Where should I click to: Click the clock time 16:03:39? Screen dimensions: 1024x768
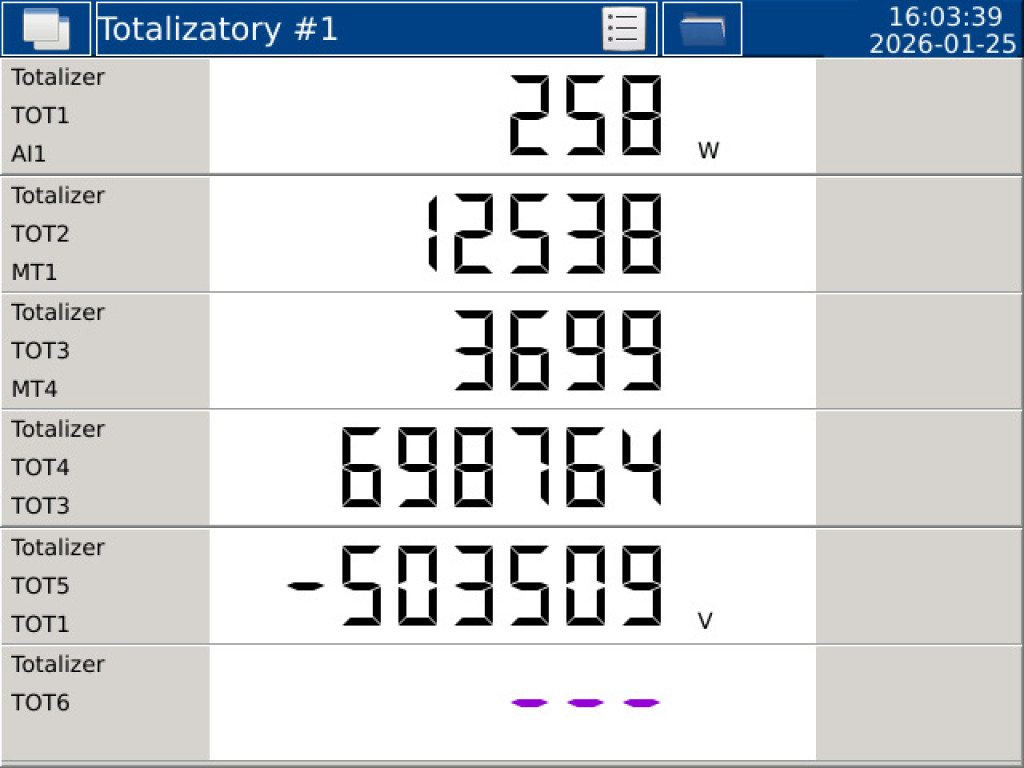point(945,16)
